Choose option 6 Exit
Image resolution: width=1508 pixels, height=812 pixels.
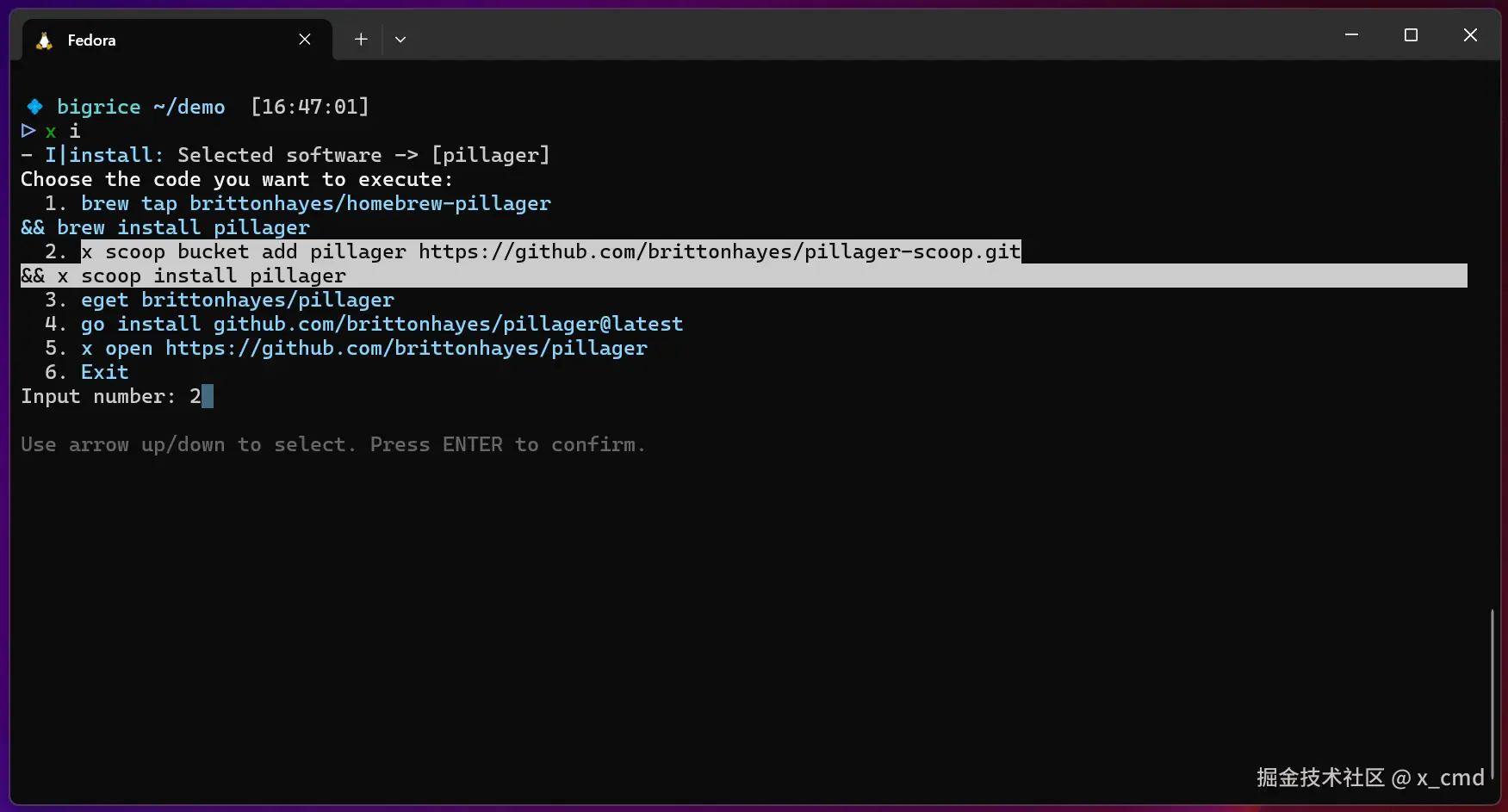(105, 373)
